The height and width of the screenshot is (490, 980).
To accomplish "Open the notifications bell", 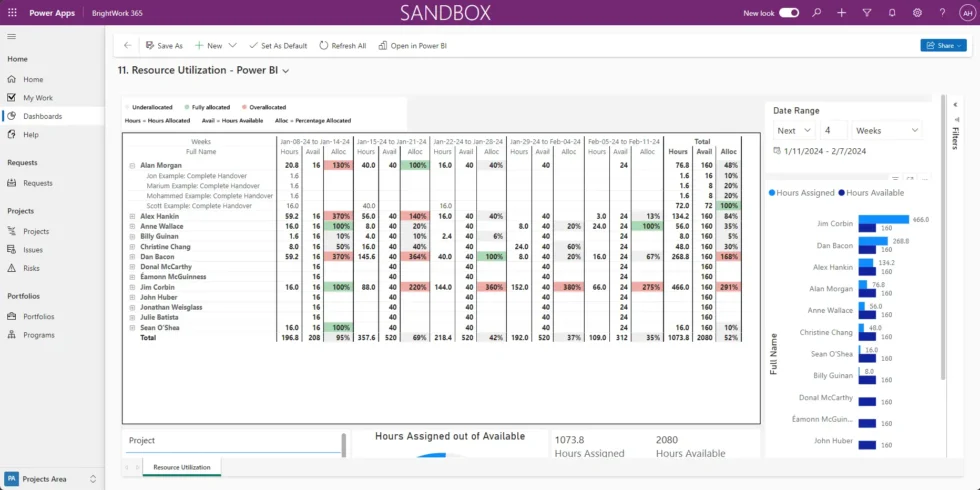I will pyautogui.click(x=891, y=12).
